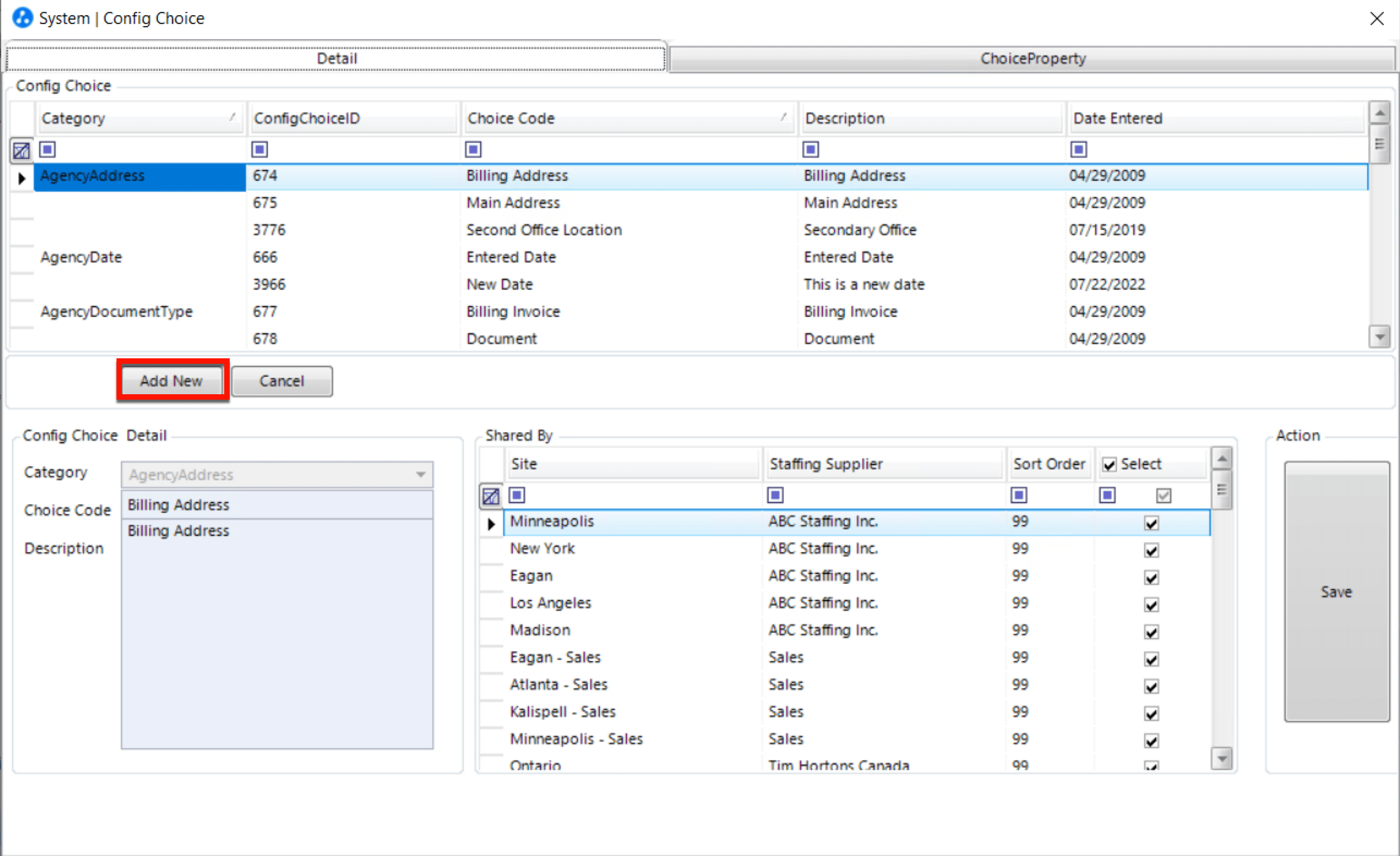Toggle the Select header checkbox
Image resolution: width=1400 pixels, height=856 pixels.
point(1109,464)
